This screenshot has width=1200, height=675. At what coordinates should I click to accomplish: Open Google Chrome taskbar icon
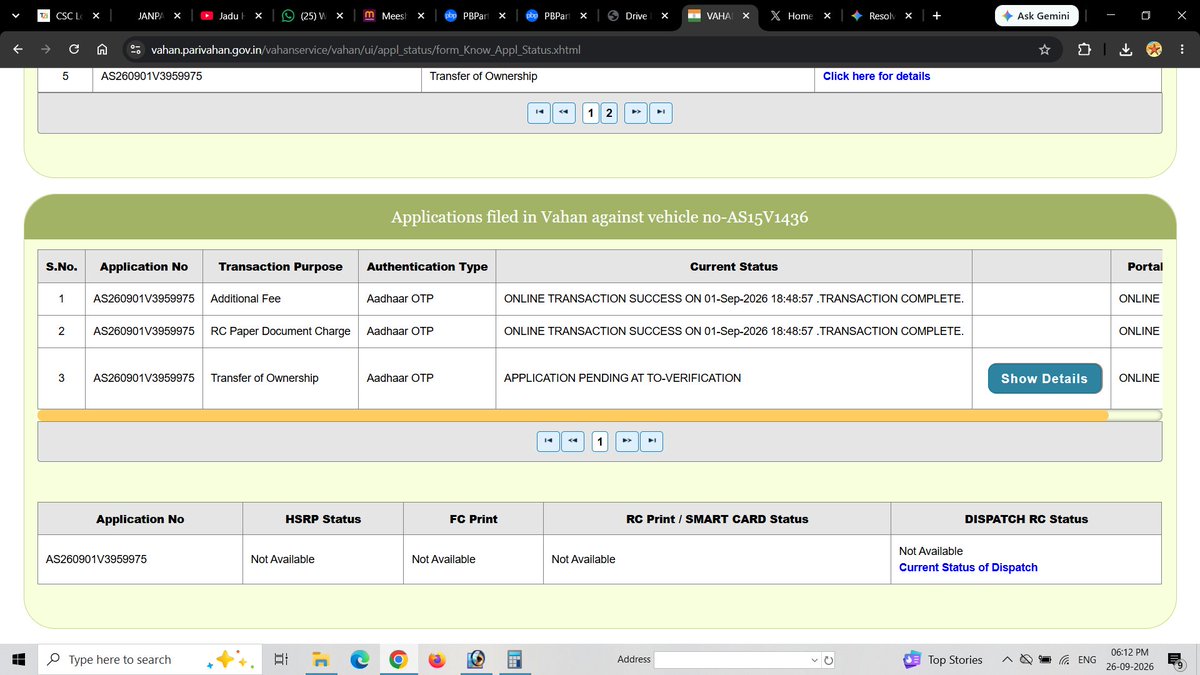click(398, 659)
